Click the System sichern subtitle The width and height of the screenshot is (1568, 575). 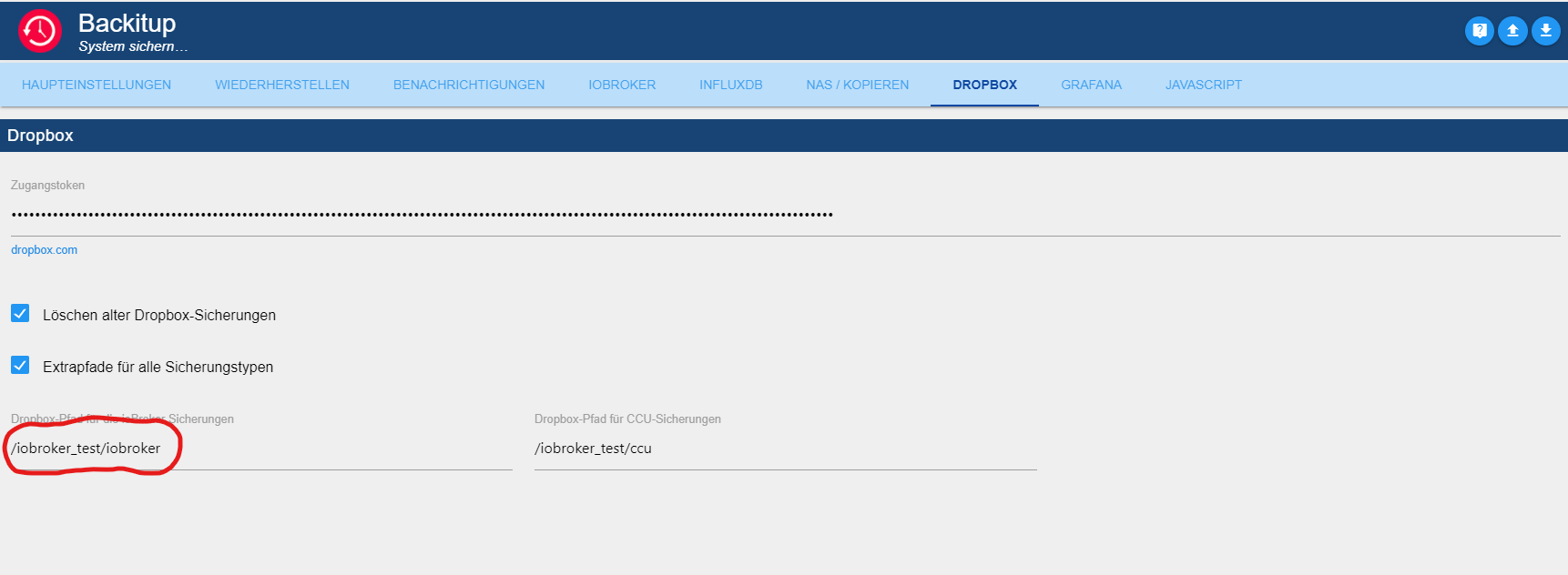pos(133,46)
